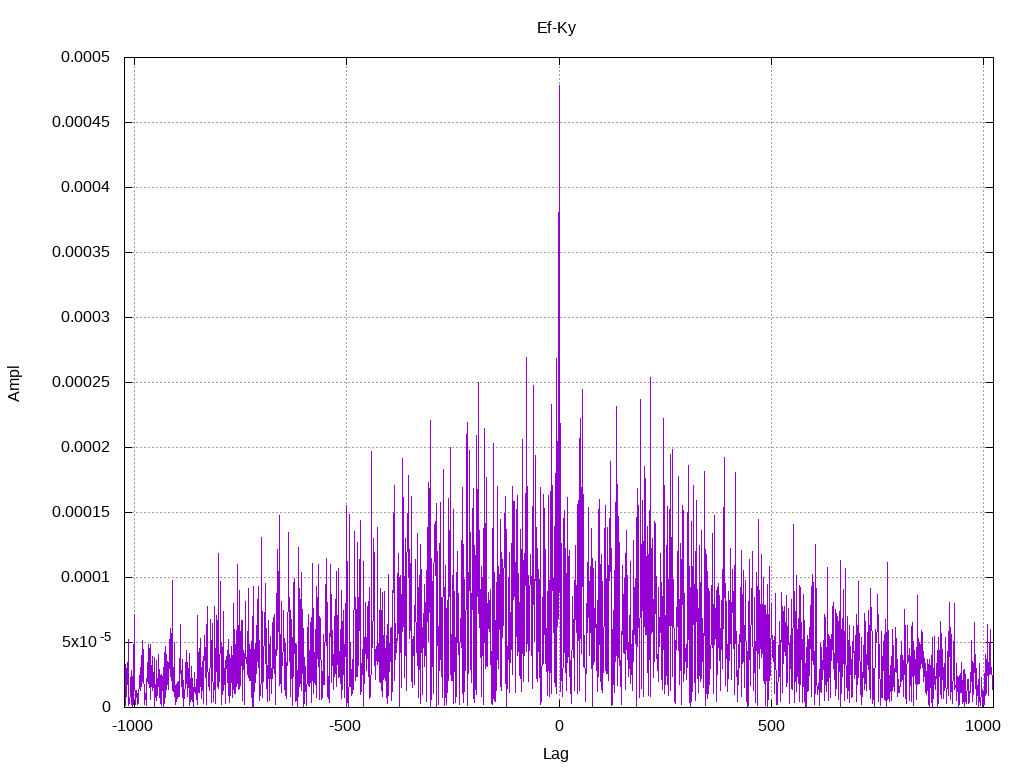1024x768 pixels.
Task: Click y-axis tick label 0.00045
Action: tap(81, 122)
